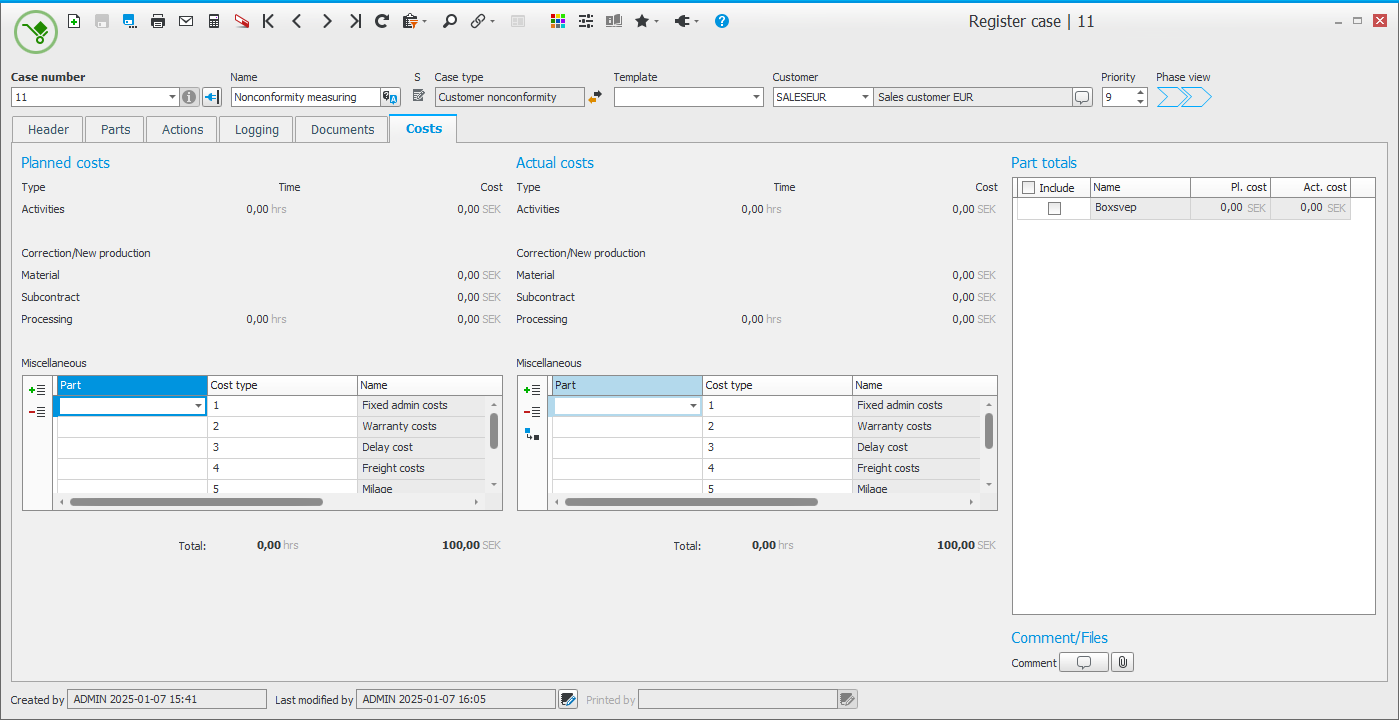
Task: Click the paperclip attach files button
Action: point(1122,662)
